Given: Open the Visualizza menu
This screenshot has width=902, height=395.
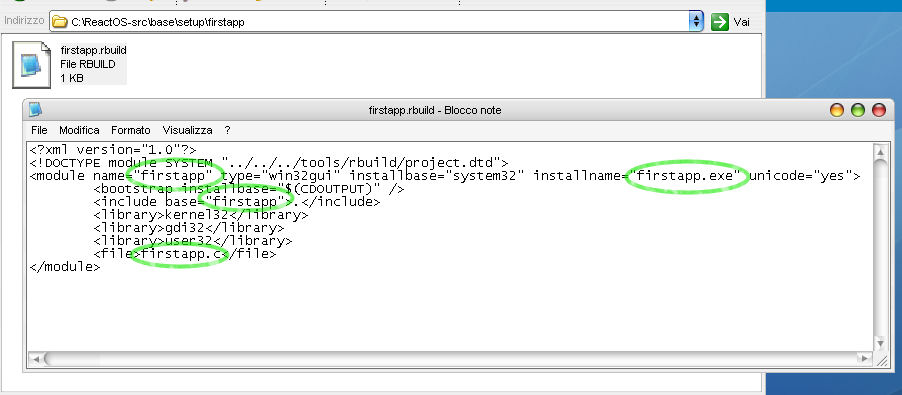Looking at the screenshot, I should tap(188, 131).
